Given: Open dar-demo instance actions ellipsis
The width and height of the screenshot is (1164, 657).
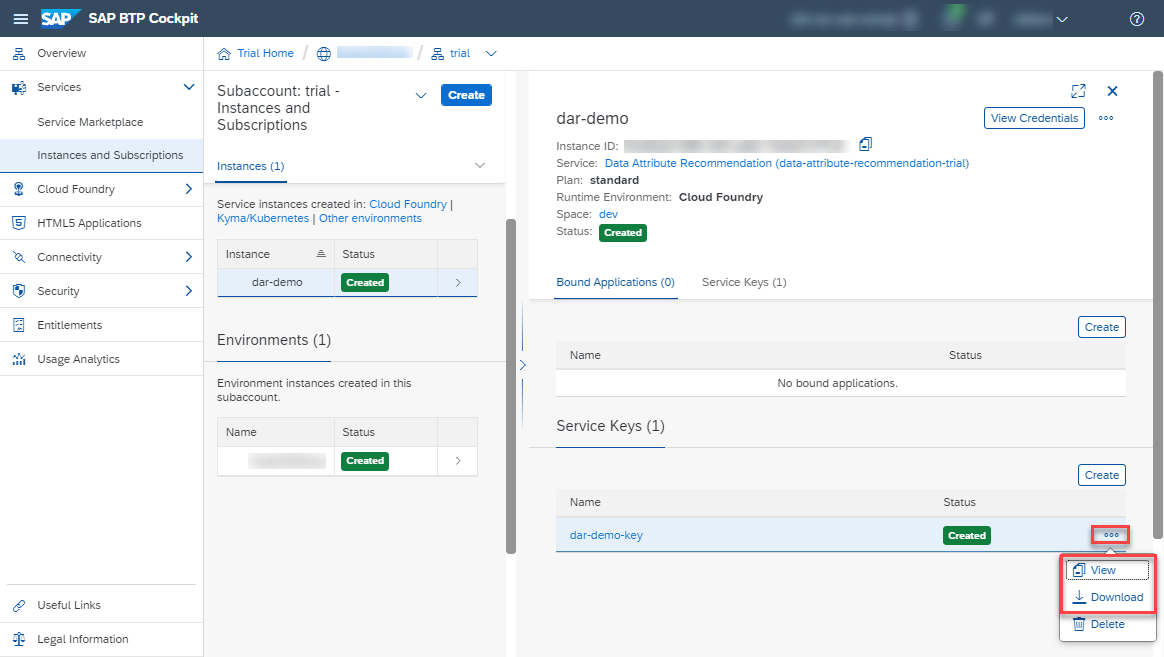Looking at the screenshot, I should point(1106,118).
